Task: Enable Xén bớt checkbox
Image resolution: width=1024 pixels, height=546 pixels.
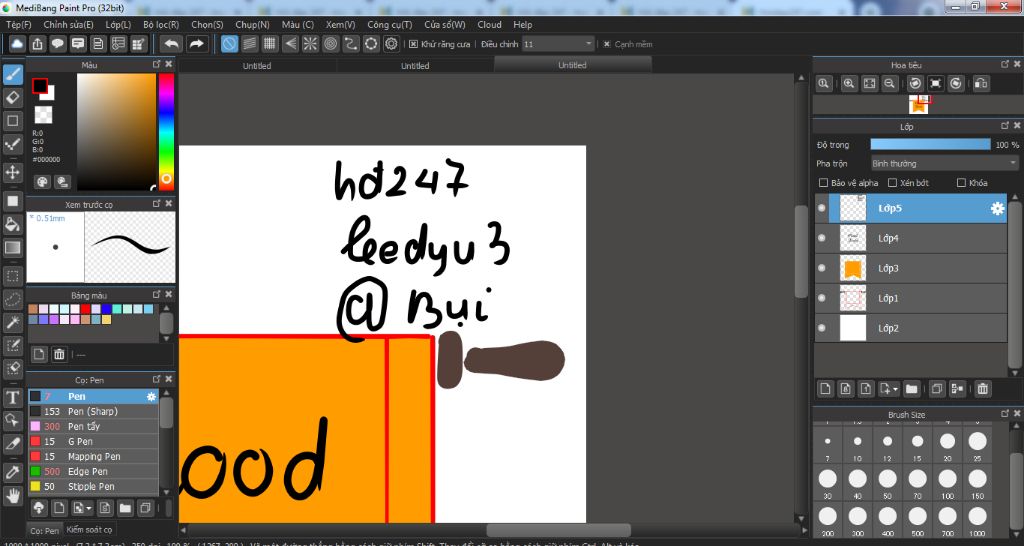Action: click(892, 183)
